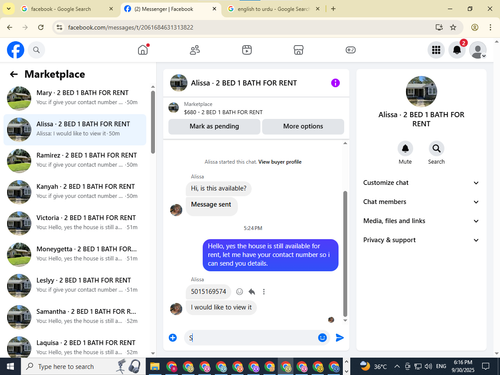
Task: Expand Media, files and links section
Action: click(x=421, y=221)
